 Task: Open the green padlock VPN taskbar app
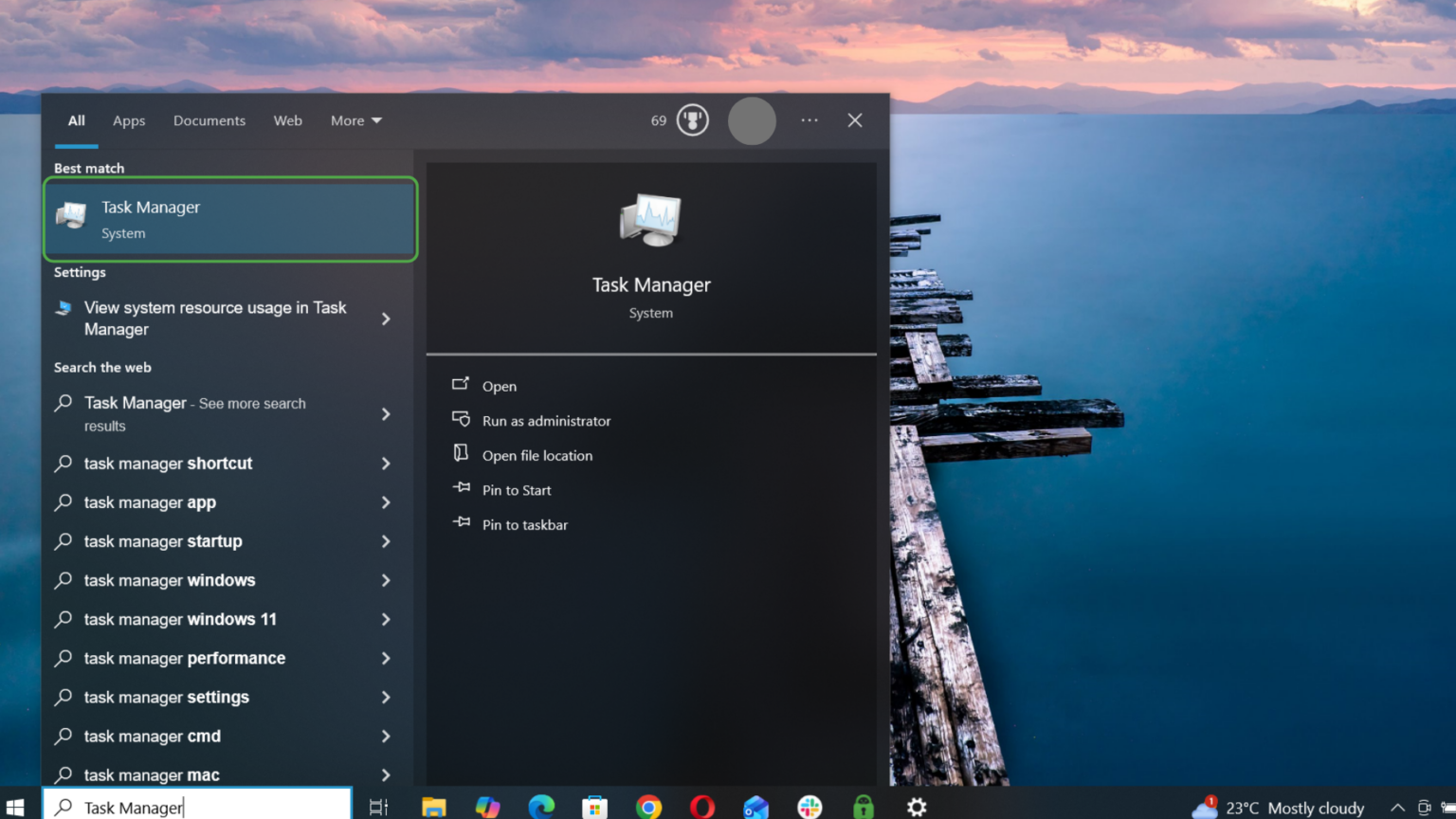pyautogui.click(x=863, y=807)
